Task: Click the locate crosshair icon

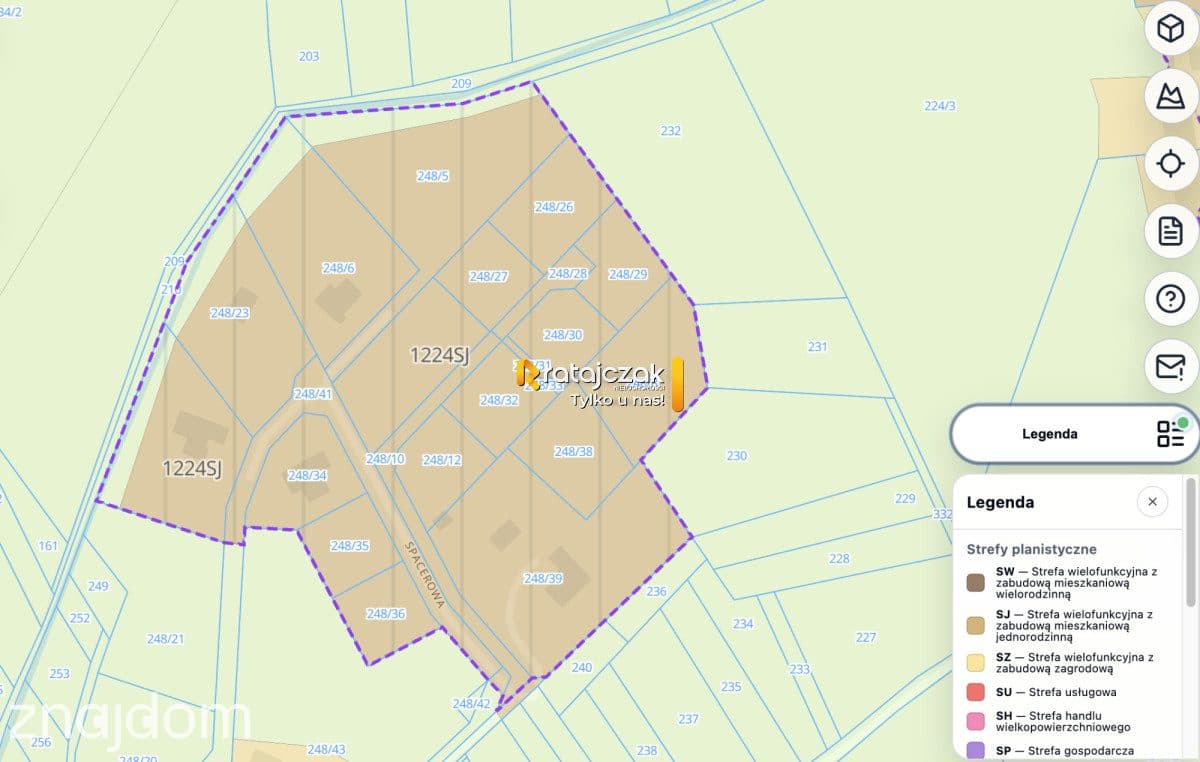Action: coord(1170,163)
